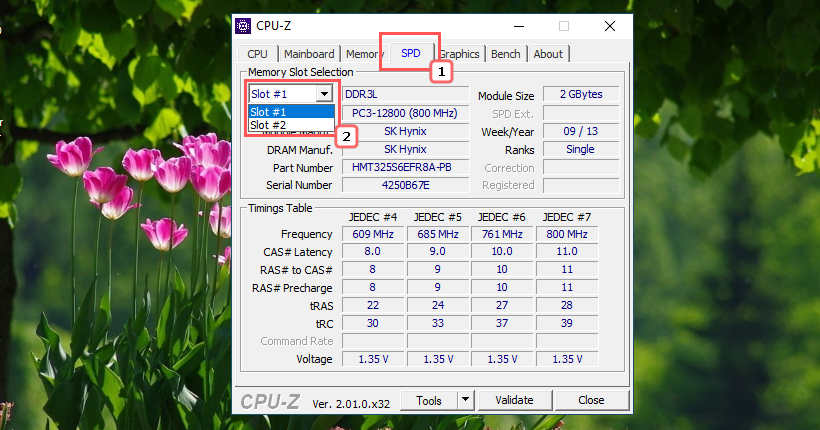The height and width of the screenshot is (430, 820).
Task: Click the tRAS value 22
Action: click(x=373, y=305)
